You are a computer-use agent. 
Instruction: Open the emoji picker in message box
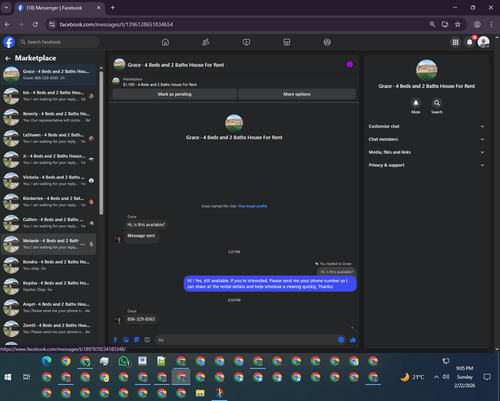click(341, 340)
